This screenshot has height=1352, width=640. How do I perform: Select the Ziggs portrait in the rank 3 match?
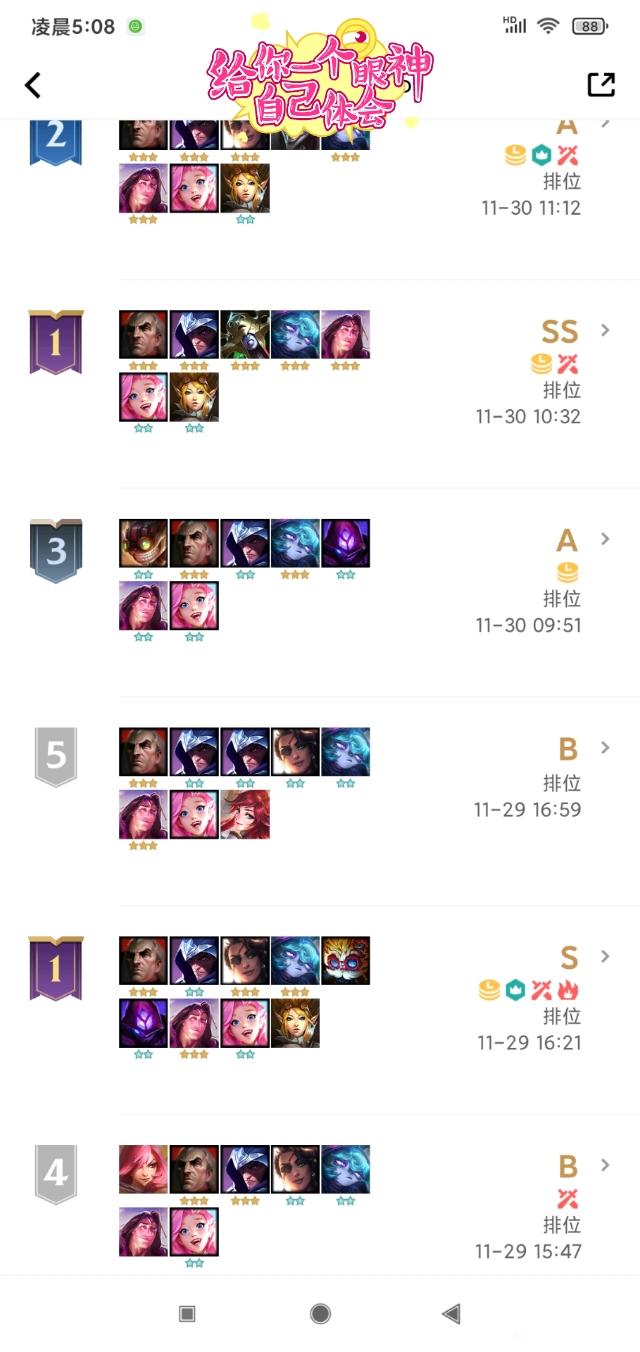tap(144, 544)
